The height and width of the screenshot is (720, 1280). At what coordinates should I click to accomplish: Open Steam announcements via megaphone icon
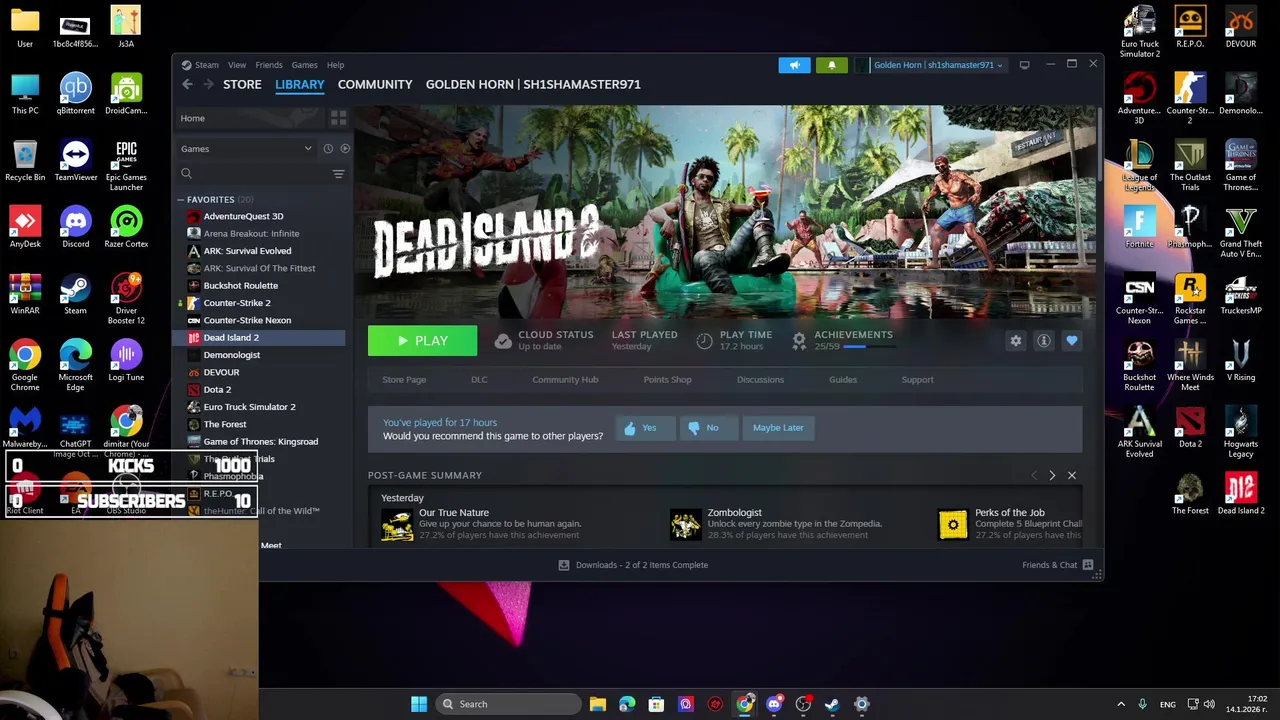(x=794, y=65)
